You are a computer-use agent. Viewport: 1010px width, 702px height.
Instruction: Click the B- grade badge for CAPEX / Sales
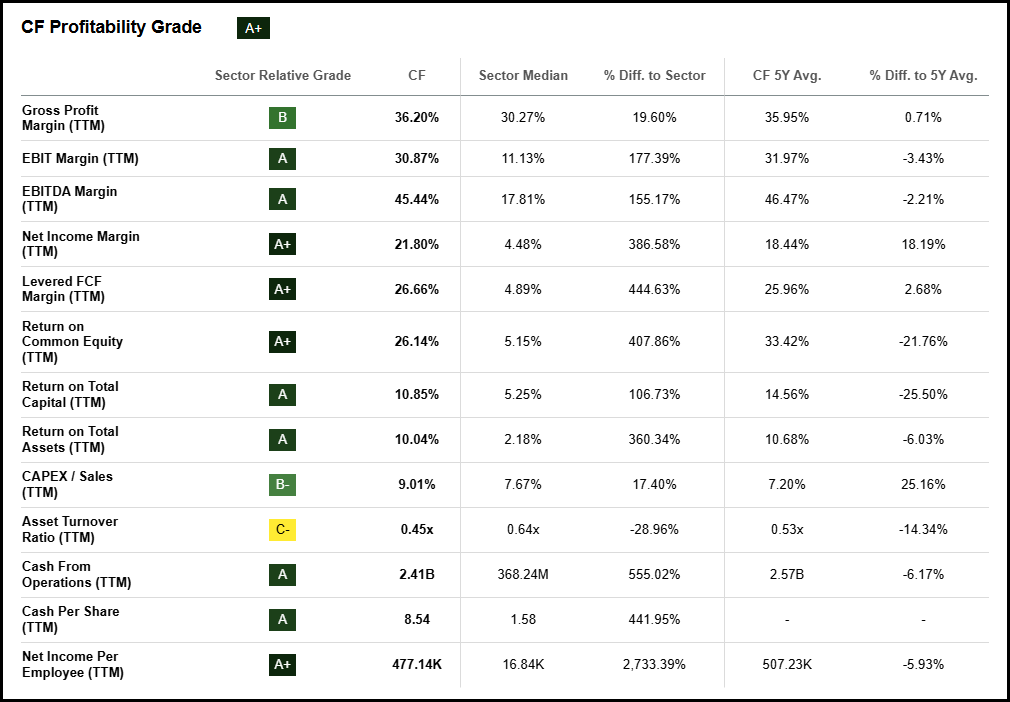tap(282, 485)
